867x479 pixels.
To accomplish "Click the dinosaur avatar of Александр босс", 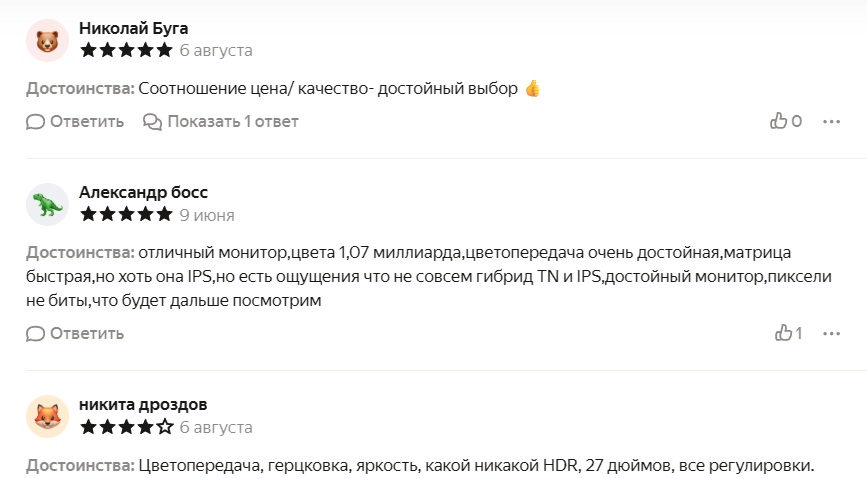I will [48, 205].
